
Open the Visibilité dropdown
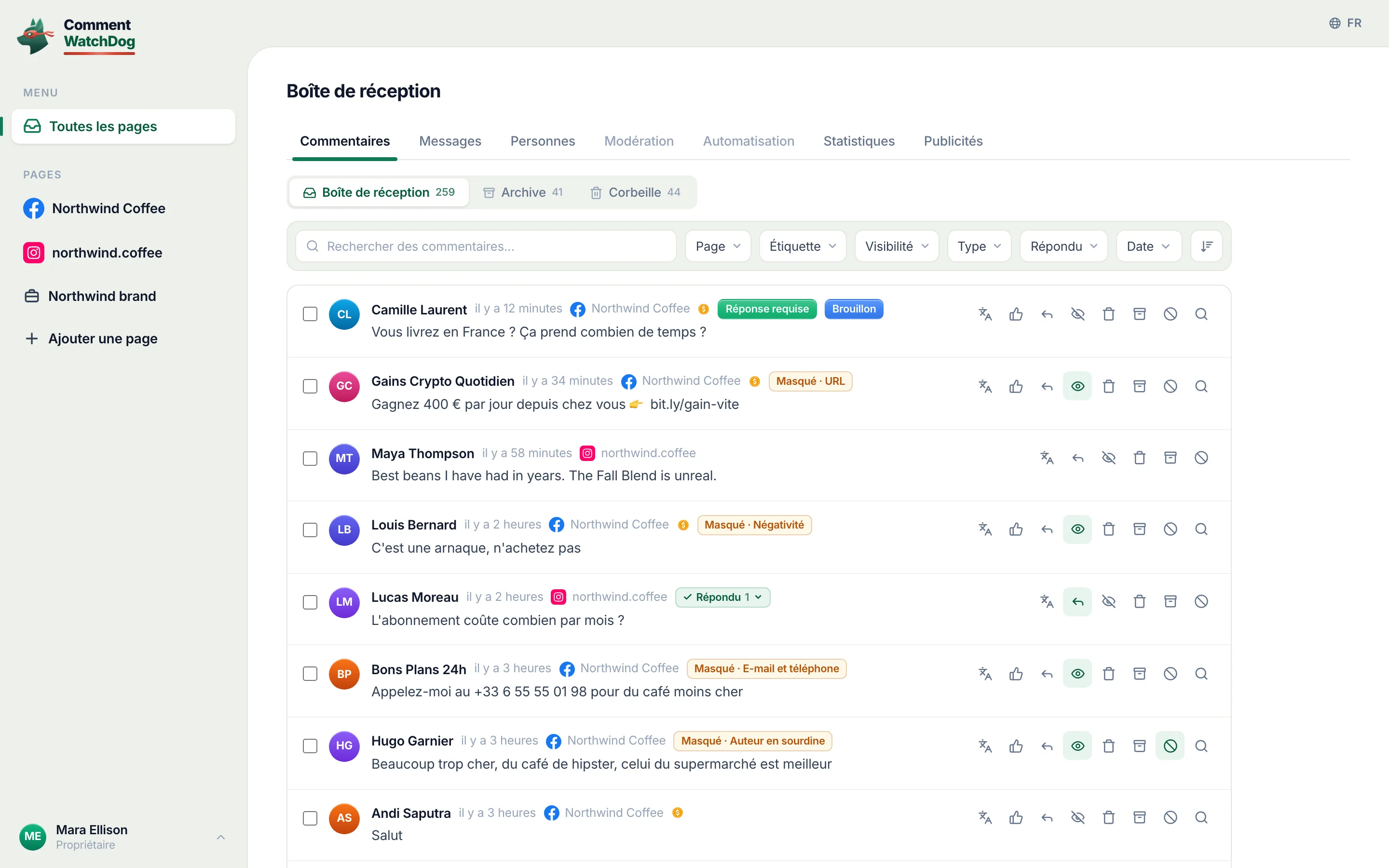click(897, 246)
